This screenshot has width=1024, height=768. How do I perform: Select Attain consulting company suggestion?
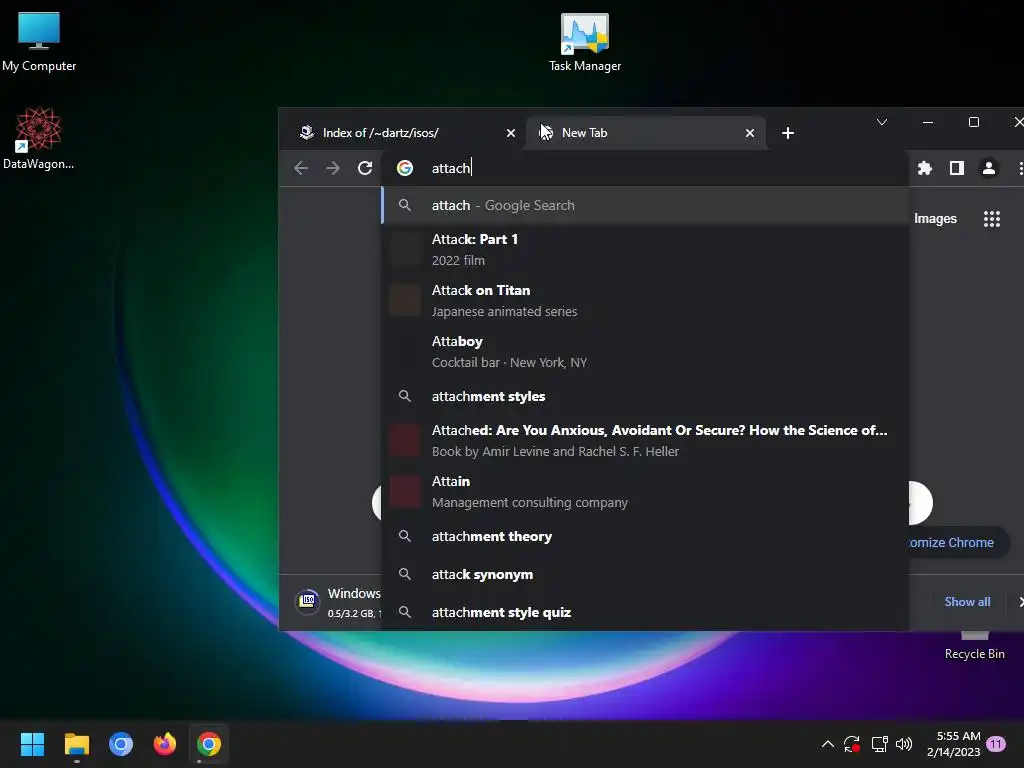(645, 491)
